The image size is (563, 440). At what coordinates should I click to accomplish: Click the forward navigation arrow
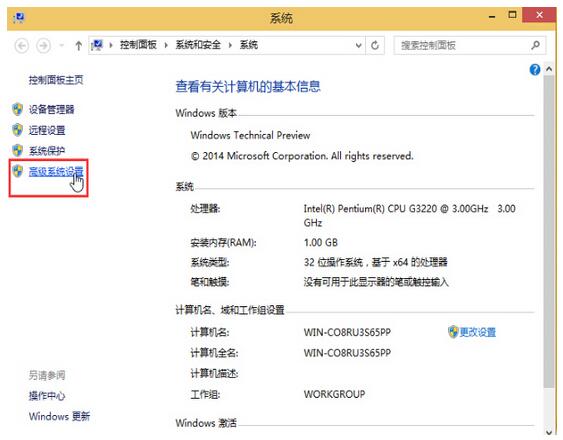tap(43, 46)
